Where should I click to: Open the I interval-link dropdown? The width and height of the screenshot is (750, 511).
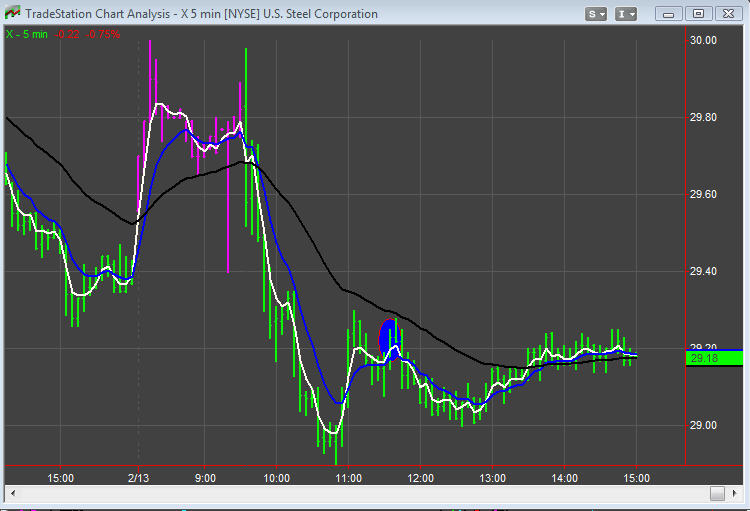[626, 14]
